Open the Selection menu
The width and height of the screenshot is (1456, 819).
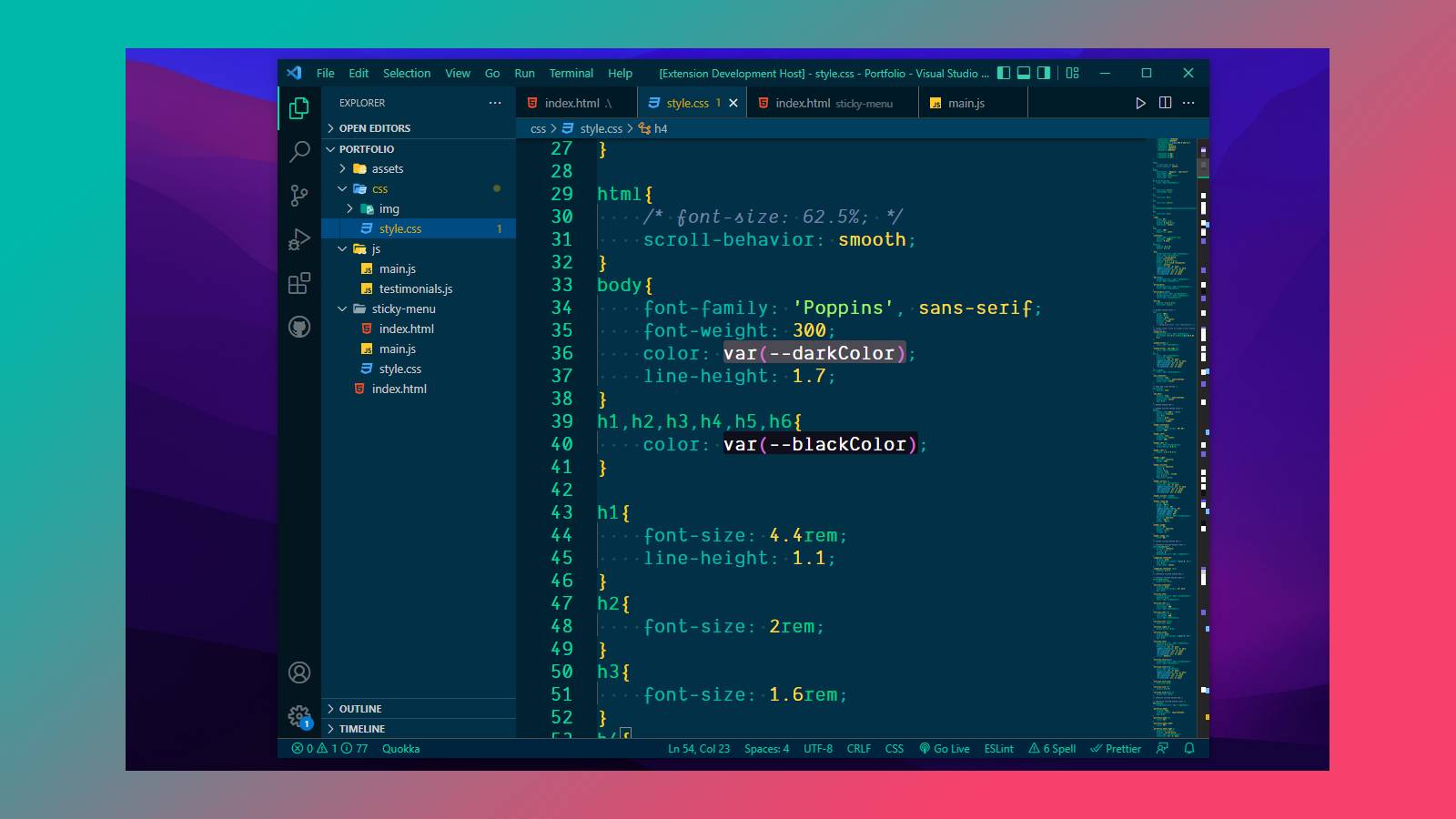(x=406, y=73)
